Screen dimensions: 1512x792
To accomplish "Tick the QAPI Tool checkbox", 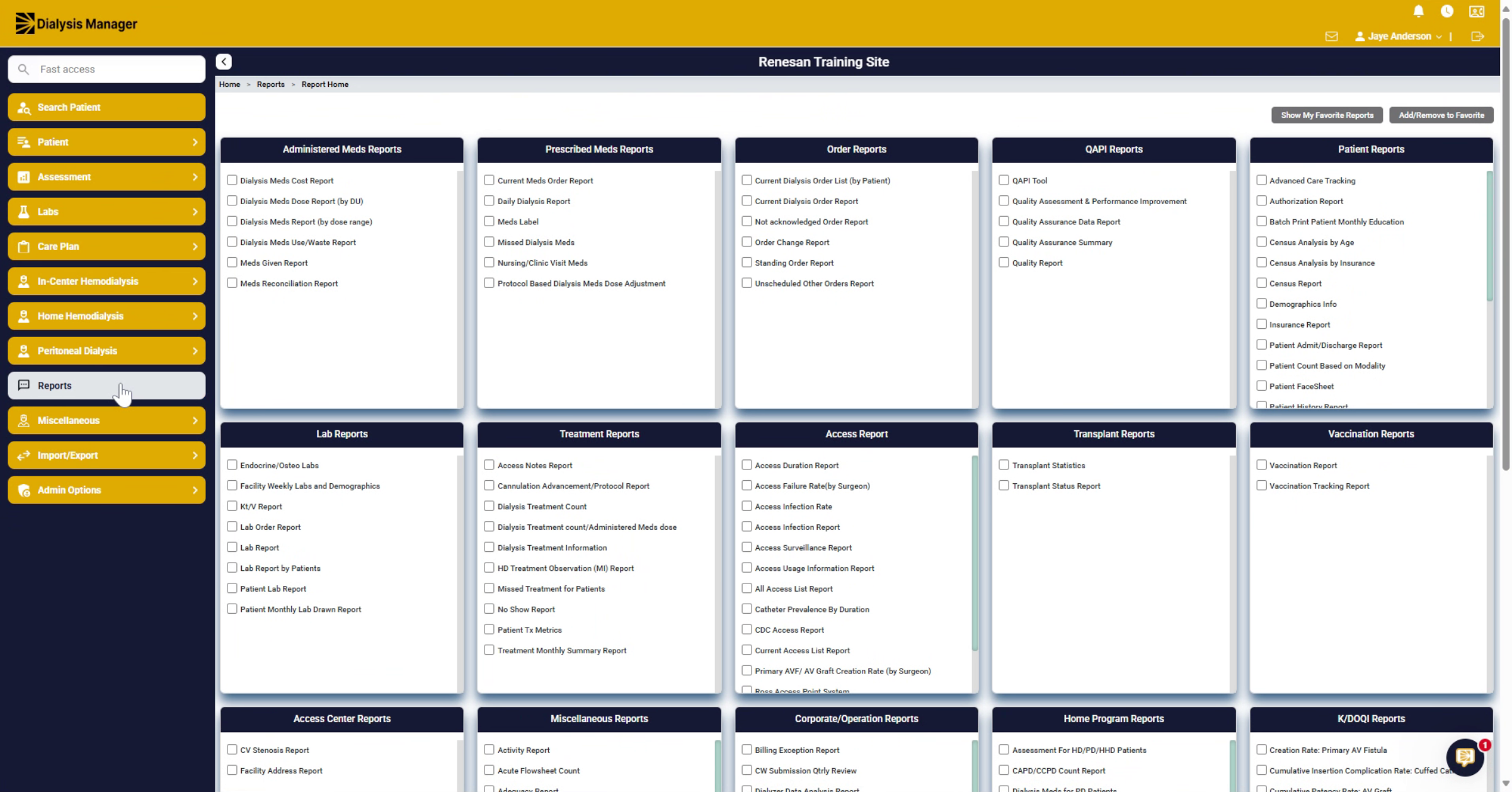I will tap(1004, 180).
